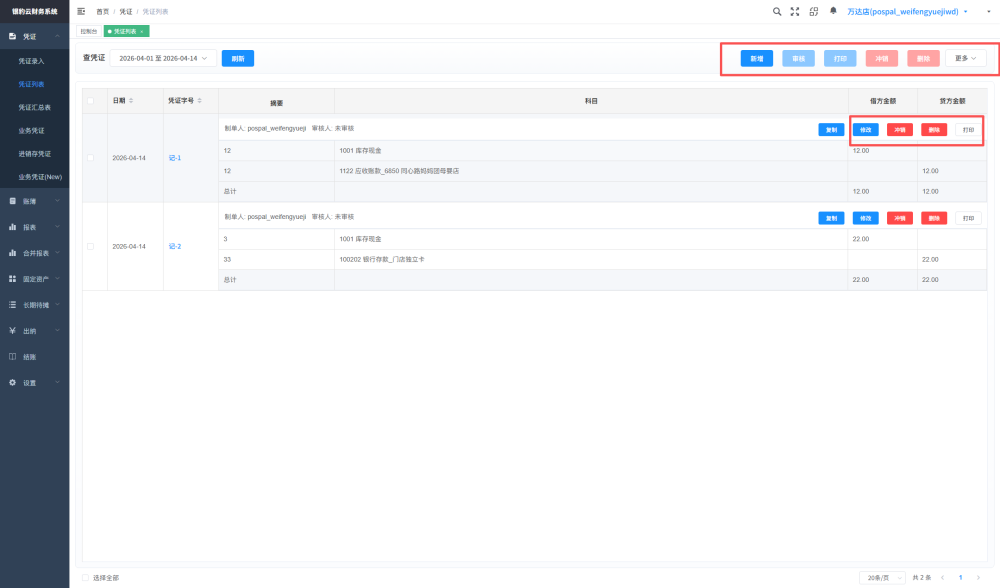This screenshot has height=588, width=1000.
Task: Open the 固定资产 grid icon menu
Action: (12, 279)
